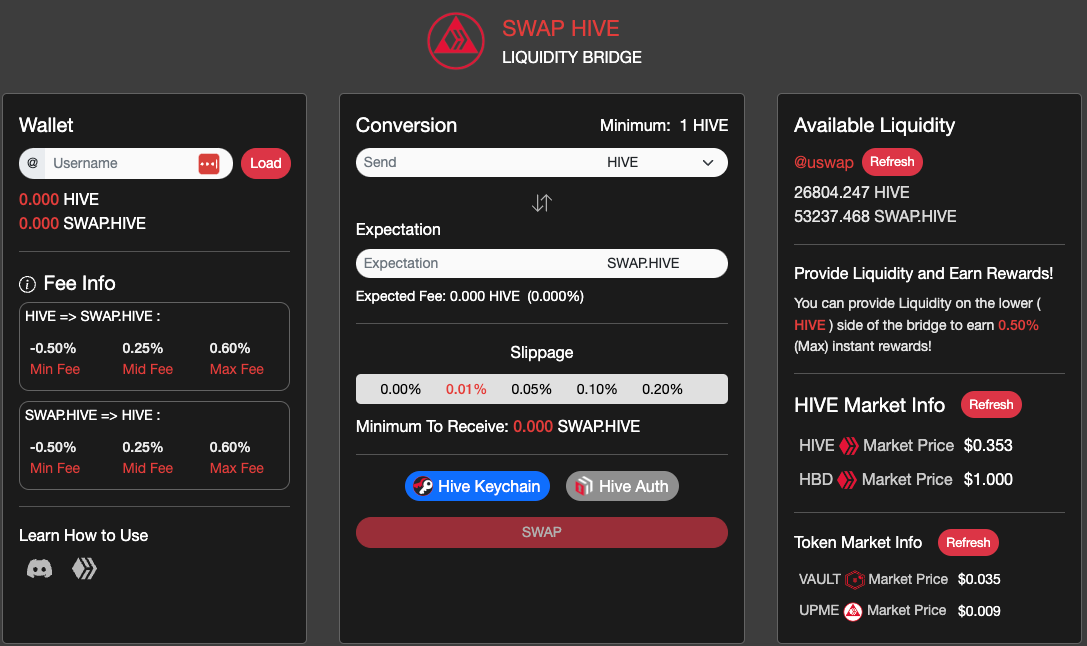Click the $0.035 VAULT market price
The width and height of the screenshot is (1087, 646).
[x=979, y=579]
